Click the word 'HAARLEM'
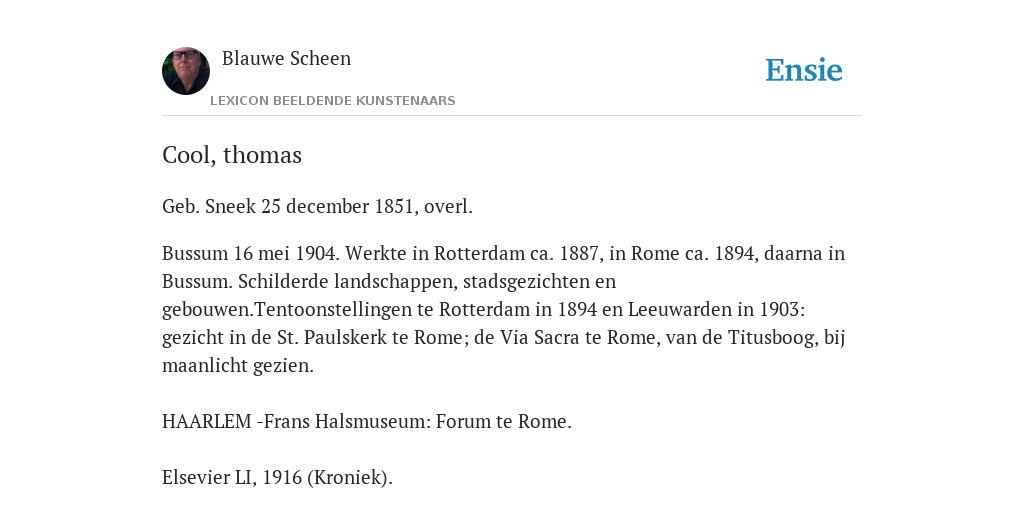Screen dimensions: 1024x512 [x=206, y=421]
